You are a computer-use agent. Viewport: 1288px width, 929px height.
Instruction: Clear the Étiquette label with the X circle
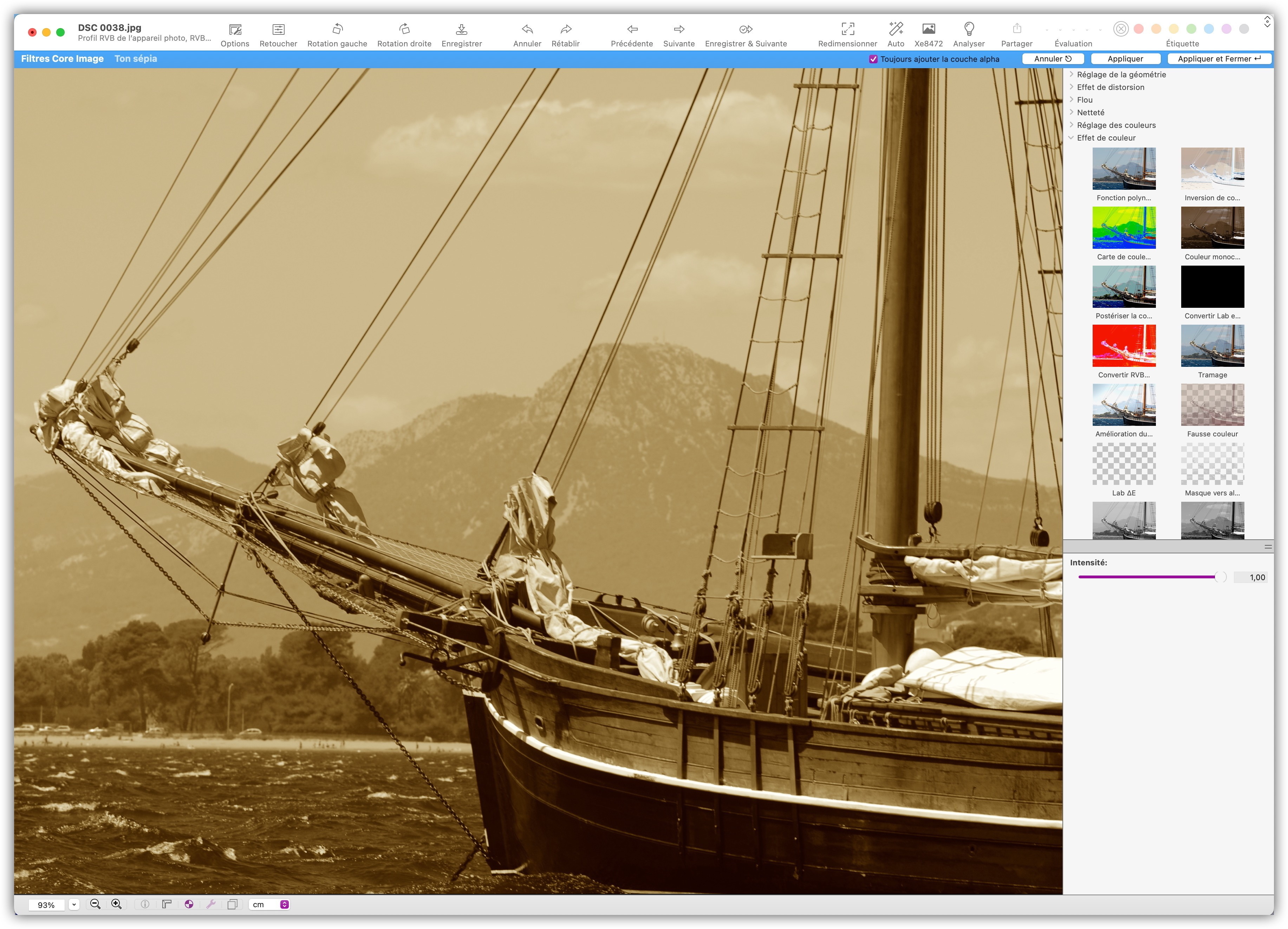[1120, 29]
